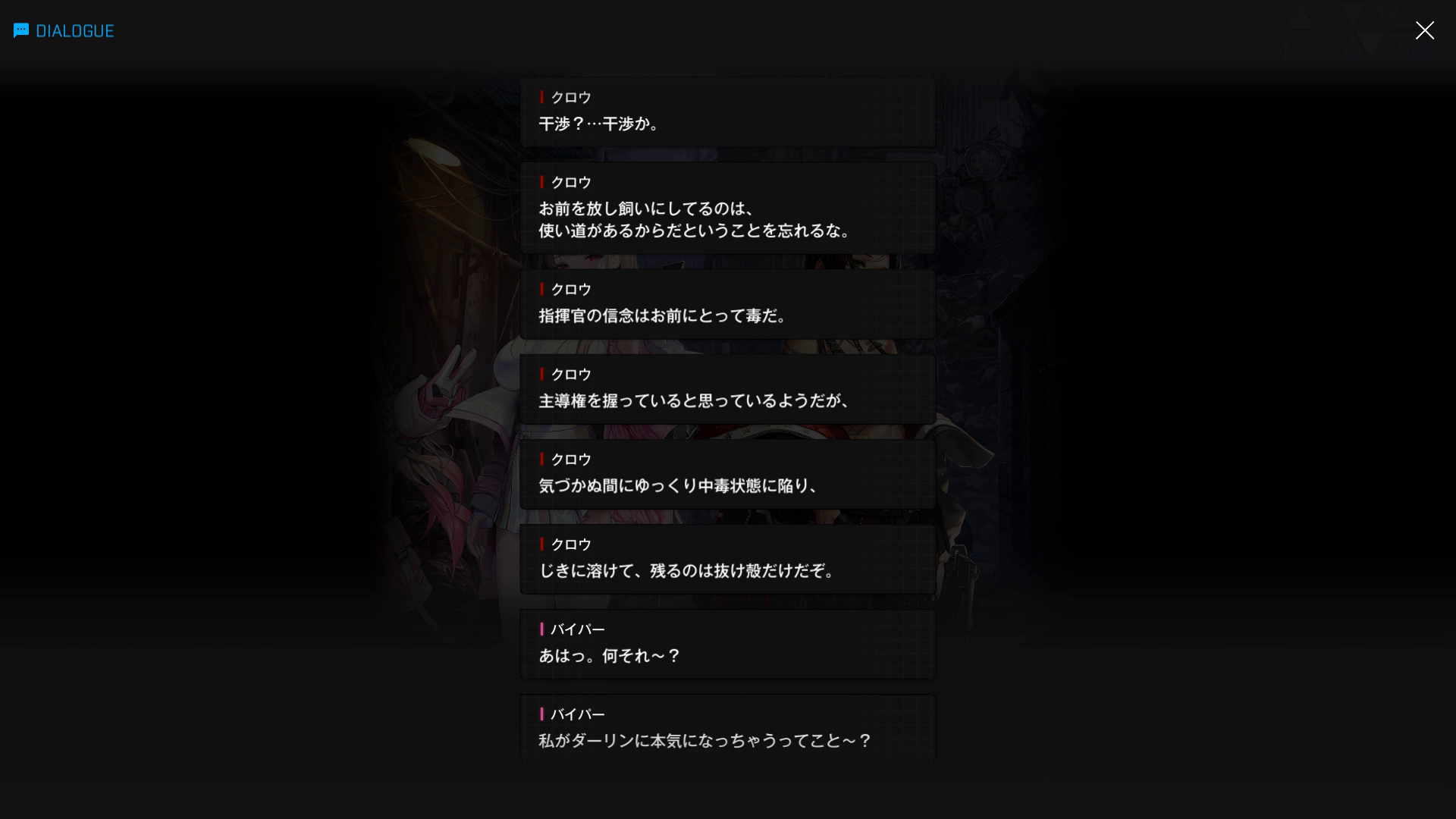
Task: Click the red marker above 主導権を握っている
Action: pyautogui.click(x=541, y=374)
